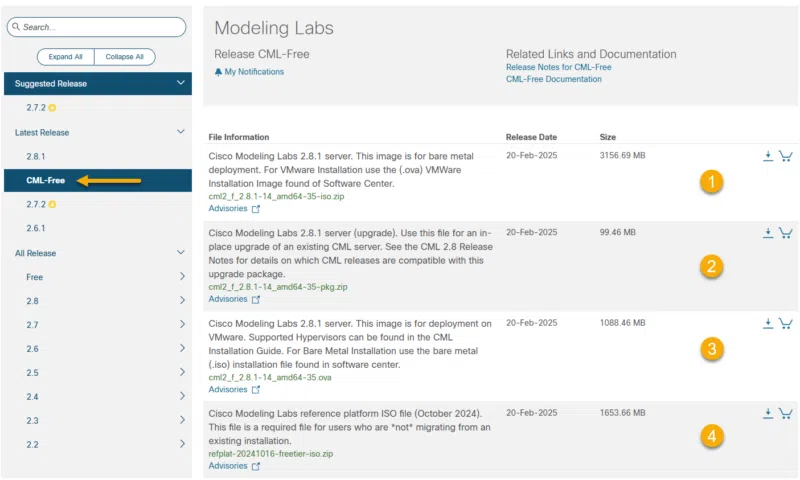800x480 pixels.
Task: Add the 2.8.1 upgrade pkg to cart
Action: (x=786, y=233)
